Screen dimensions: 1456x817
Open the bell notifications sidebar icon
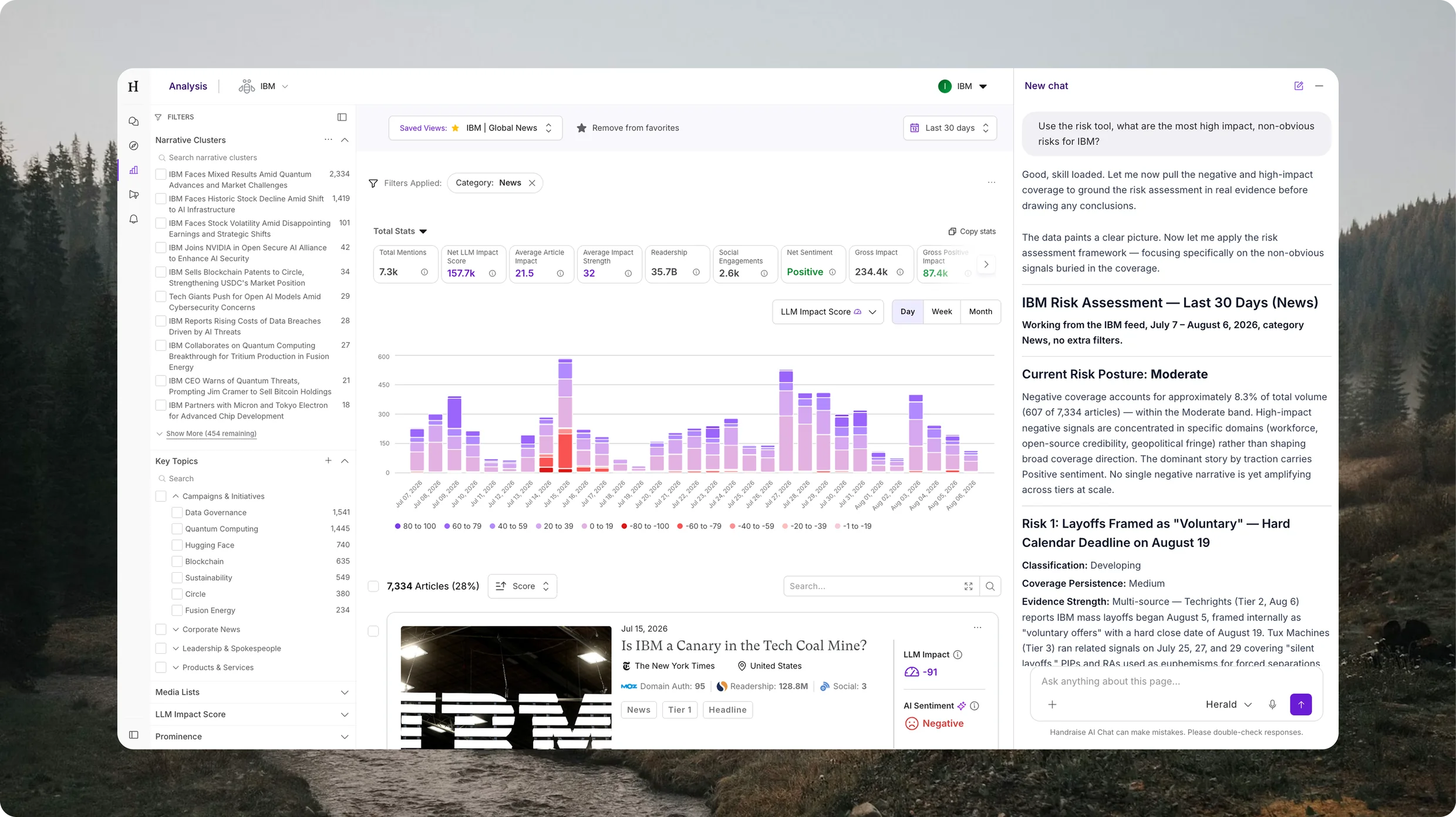tap(134, 219)
